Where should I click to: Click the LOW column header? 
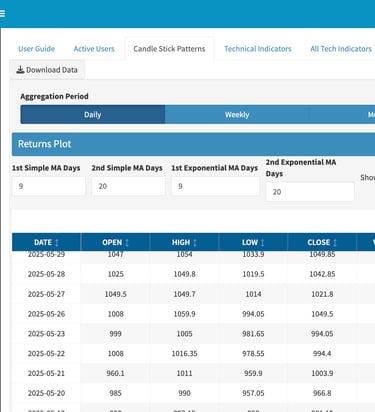coord(253,242)
